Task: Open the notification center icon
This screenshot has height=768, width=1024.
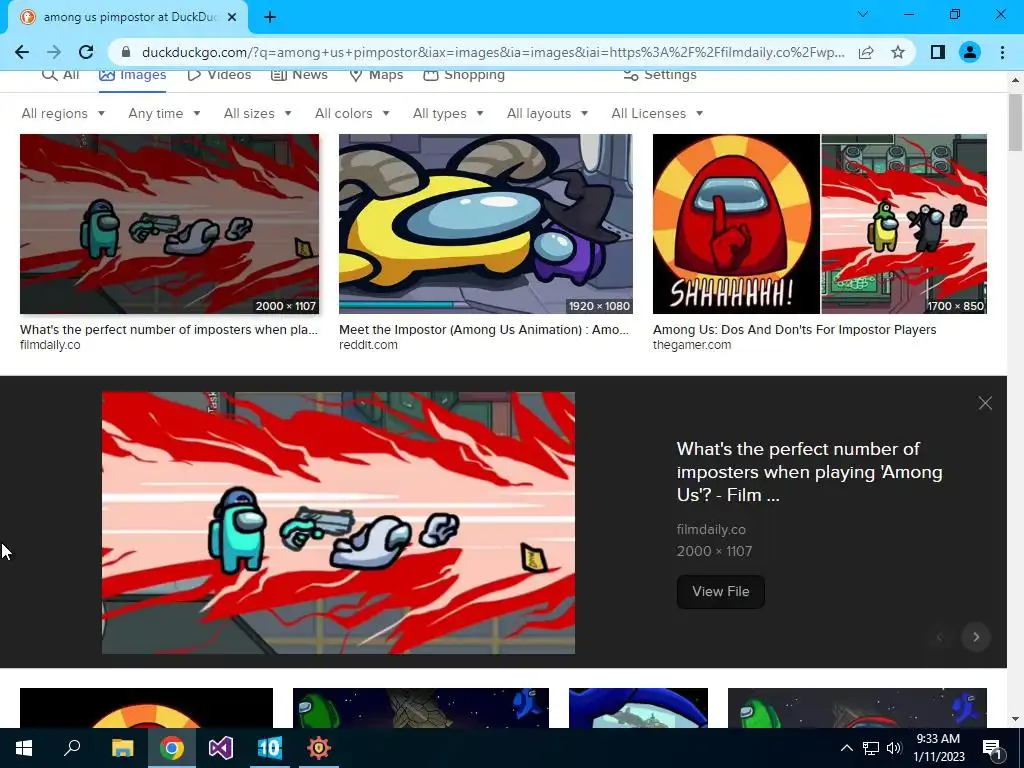Action: pyautogui.click(x=992, y=748)
